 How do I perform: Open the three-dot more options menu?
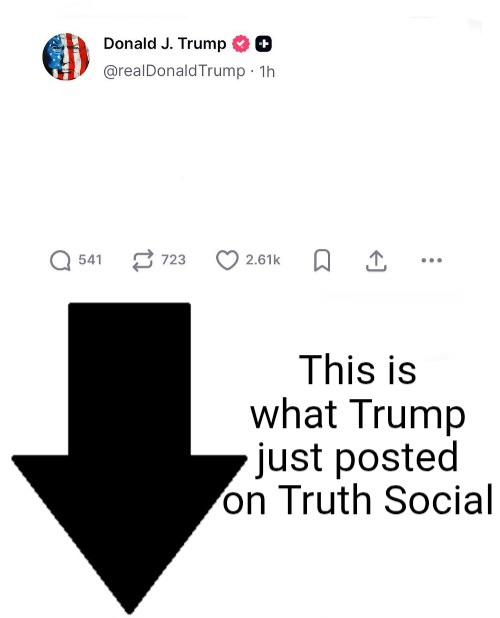[x=432, y=260]
